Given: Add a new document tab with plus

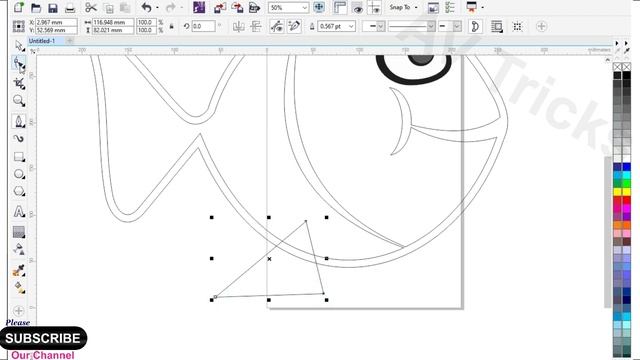Looking at the screenshot, I should coord(69,41).
